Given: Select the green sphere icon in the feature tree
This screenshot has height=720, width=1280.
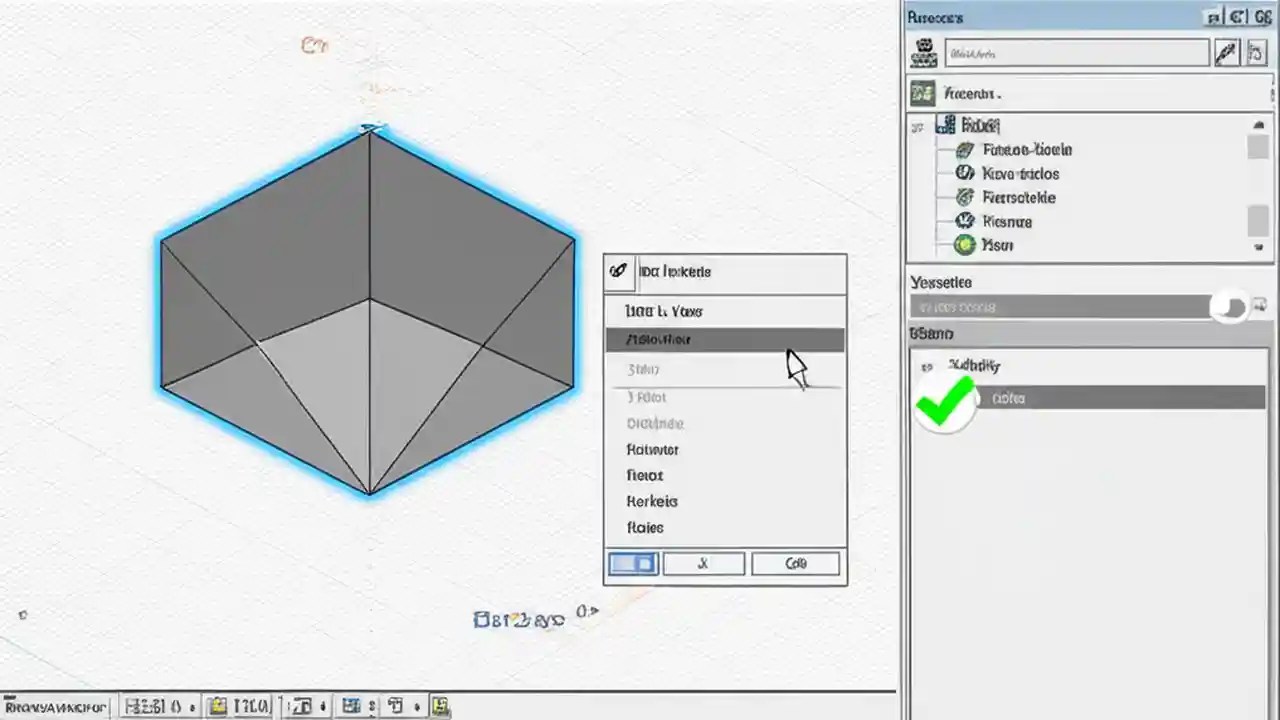Looking at the screenshot, I should click(964, 245).
